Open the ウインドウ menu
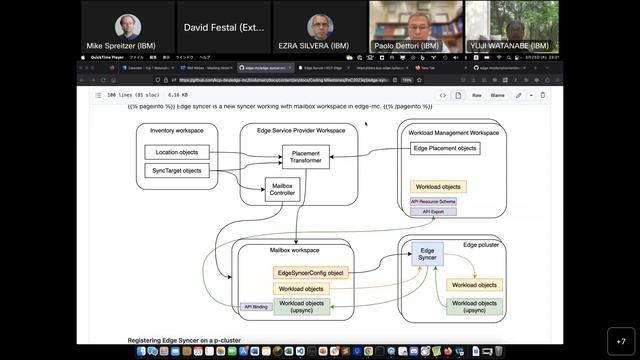This screenshot has width=640, height=360. pyautogui.click(x=184, y=58)
